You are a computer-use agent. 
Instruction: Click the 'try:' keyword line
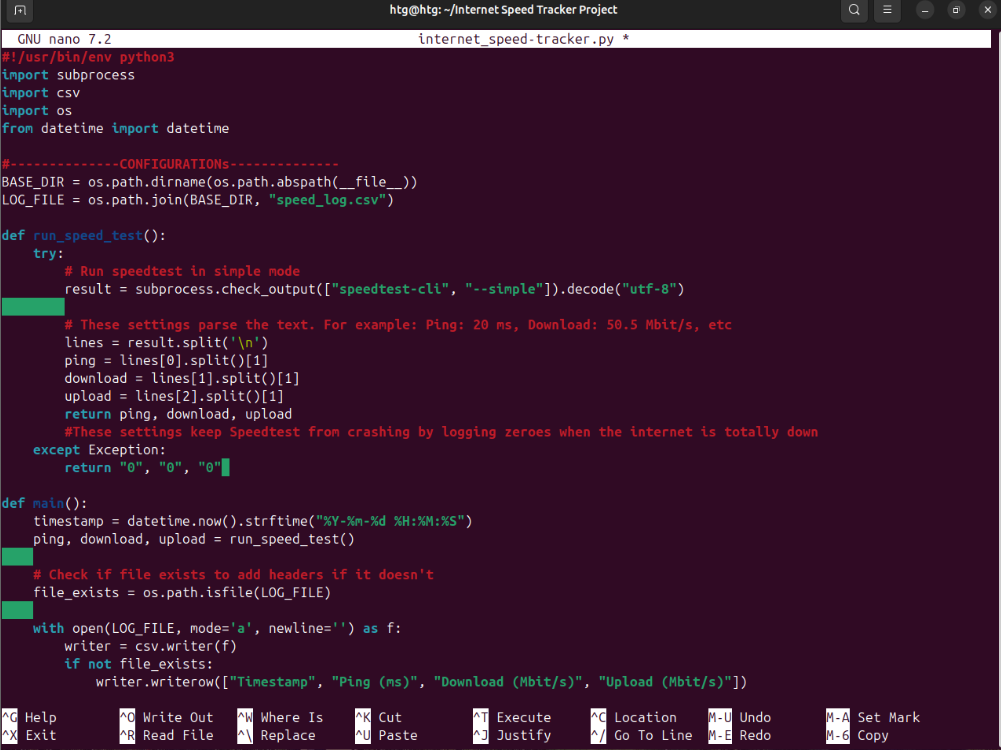click(x=49, y=253)
